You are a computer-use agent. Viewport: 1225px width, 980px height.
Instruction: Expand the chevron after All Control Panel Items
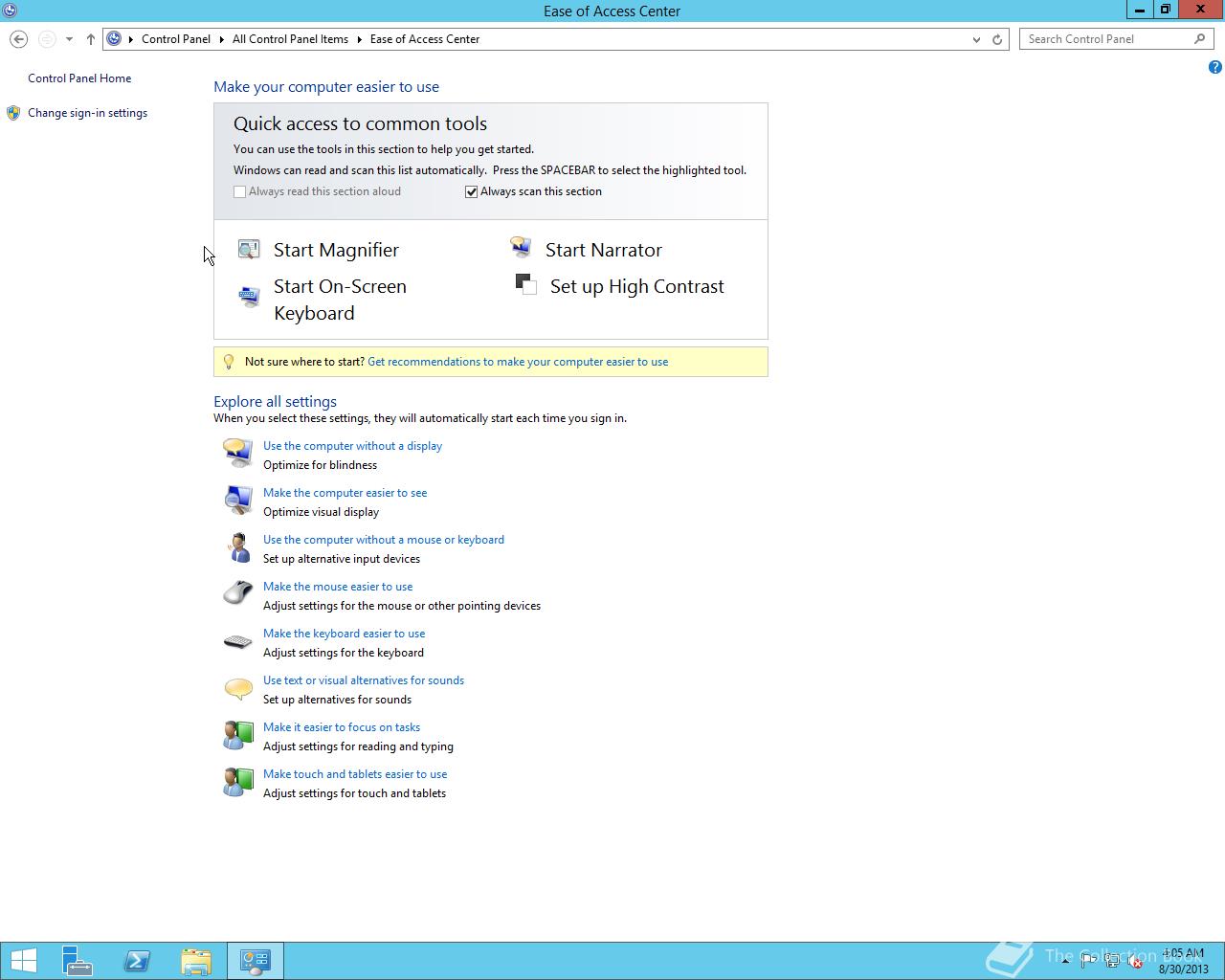360,39
